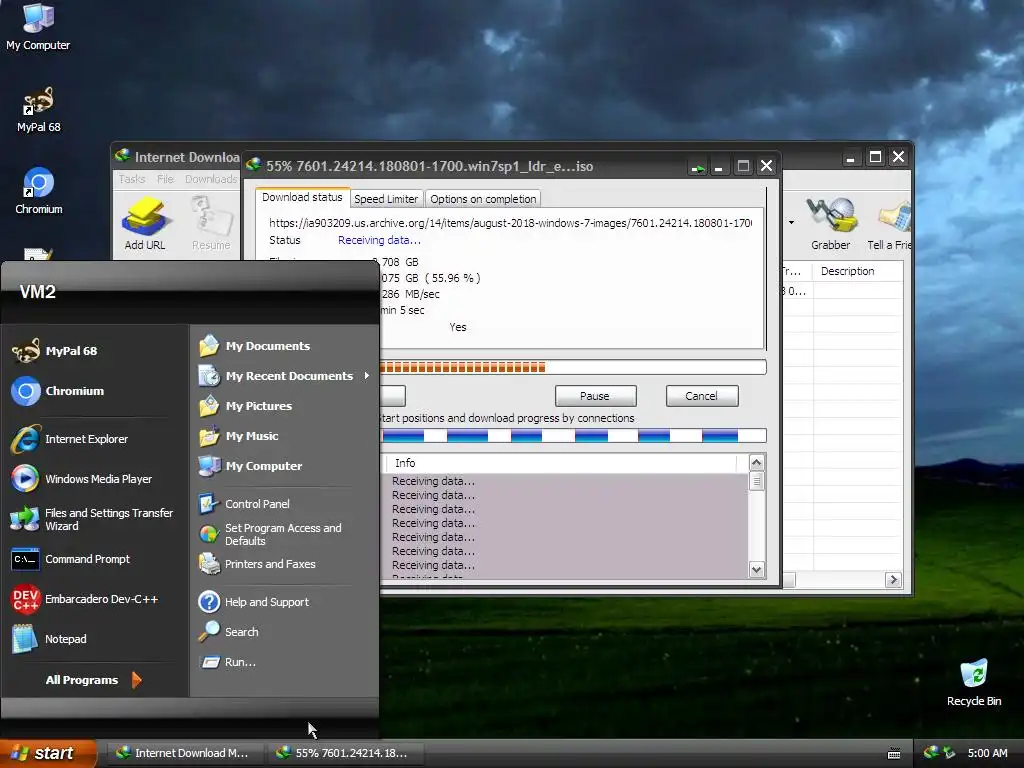Image resolution: width=1024 pixels, height=768 pixels.
Task: Click Tell a Friend toolbar icon
Action: pos(889,224)
